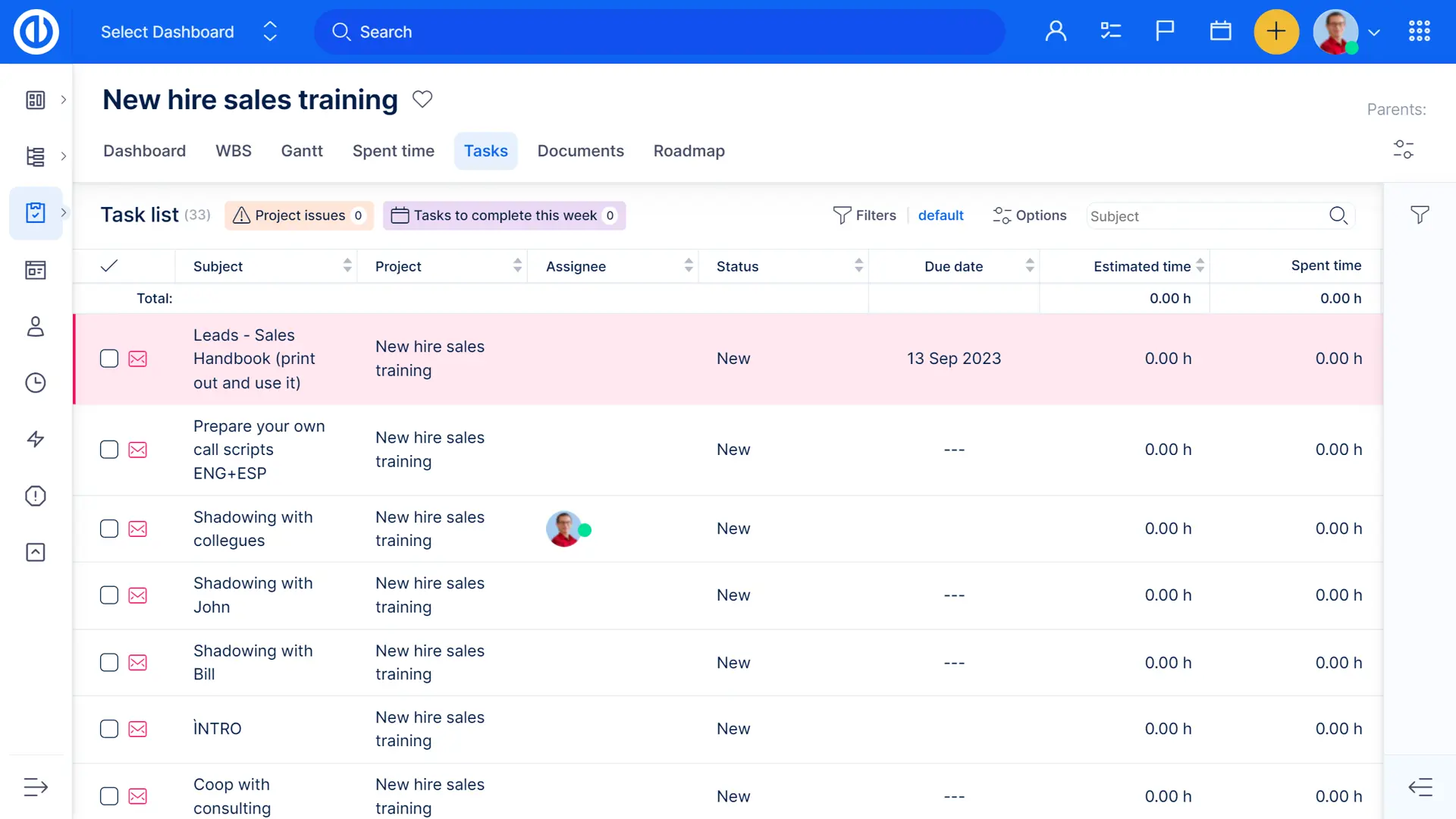The height and width of the screenshot is (819, 1456).
Task: Open the filter funnel in right panel
Action: (1420, 215)
